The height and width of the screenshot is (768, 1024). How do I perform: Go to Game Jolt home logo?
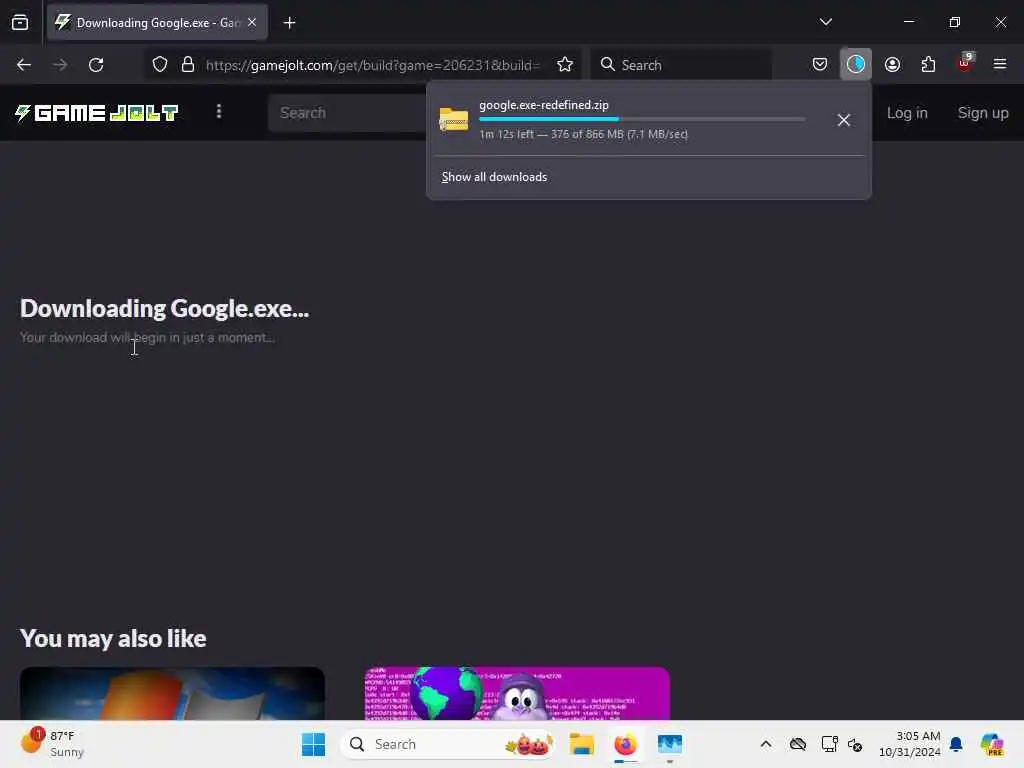(x=97, y=113)
